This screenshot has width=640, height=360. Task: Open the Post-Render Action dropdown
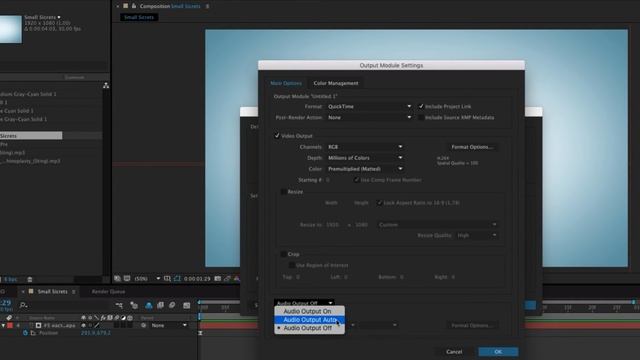[x=369, y=118]
